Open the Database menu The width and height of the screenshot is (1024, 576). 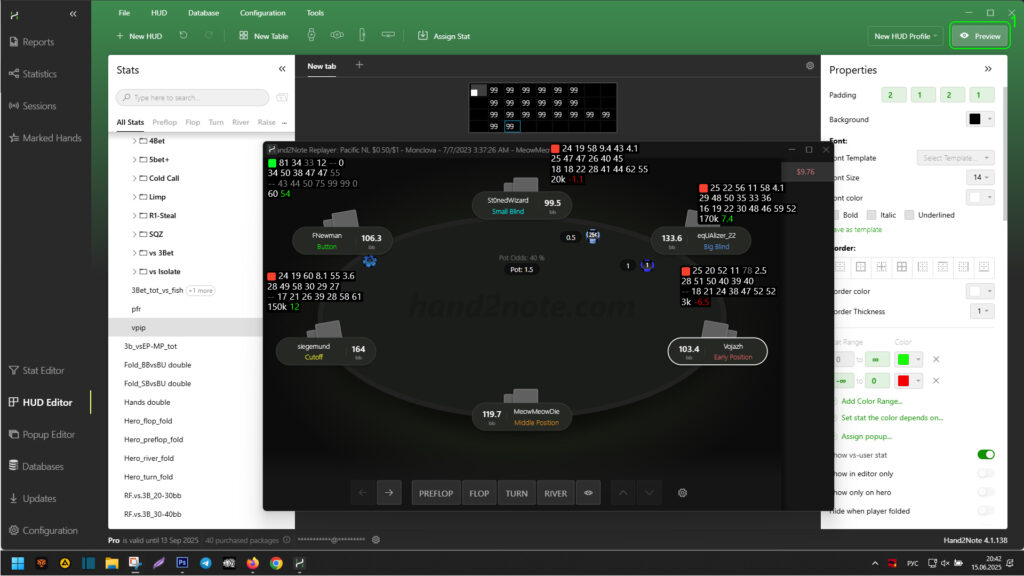(203, 13)
